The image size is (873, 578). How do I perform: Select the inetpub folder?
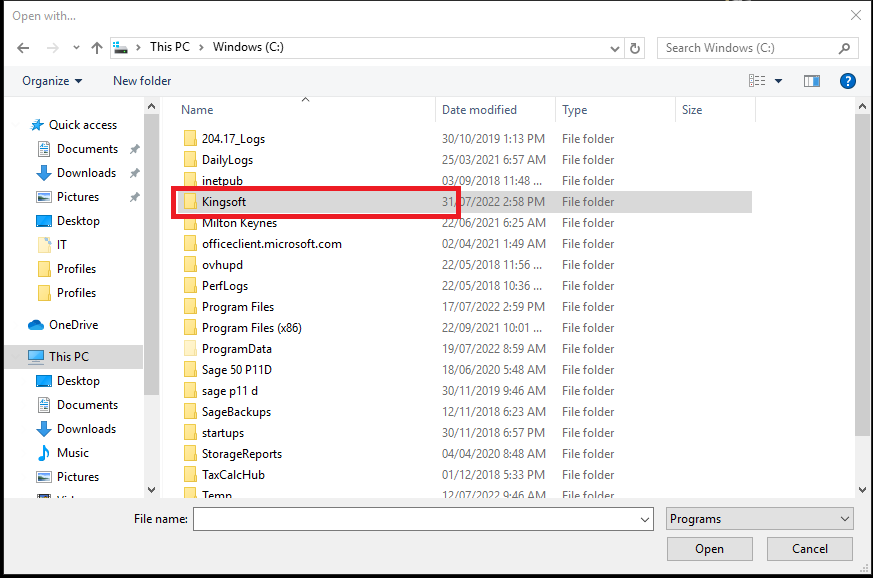click(222, 181)
